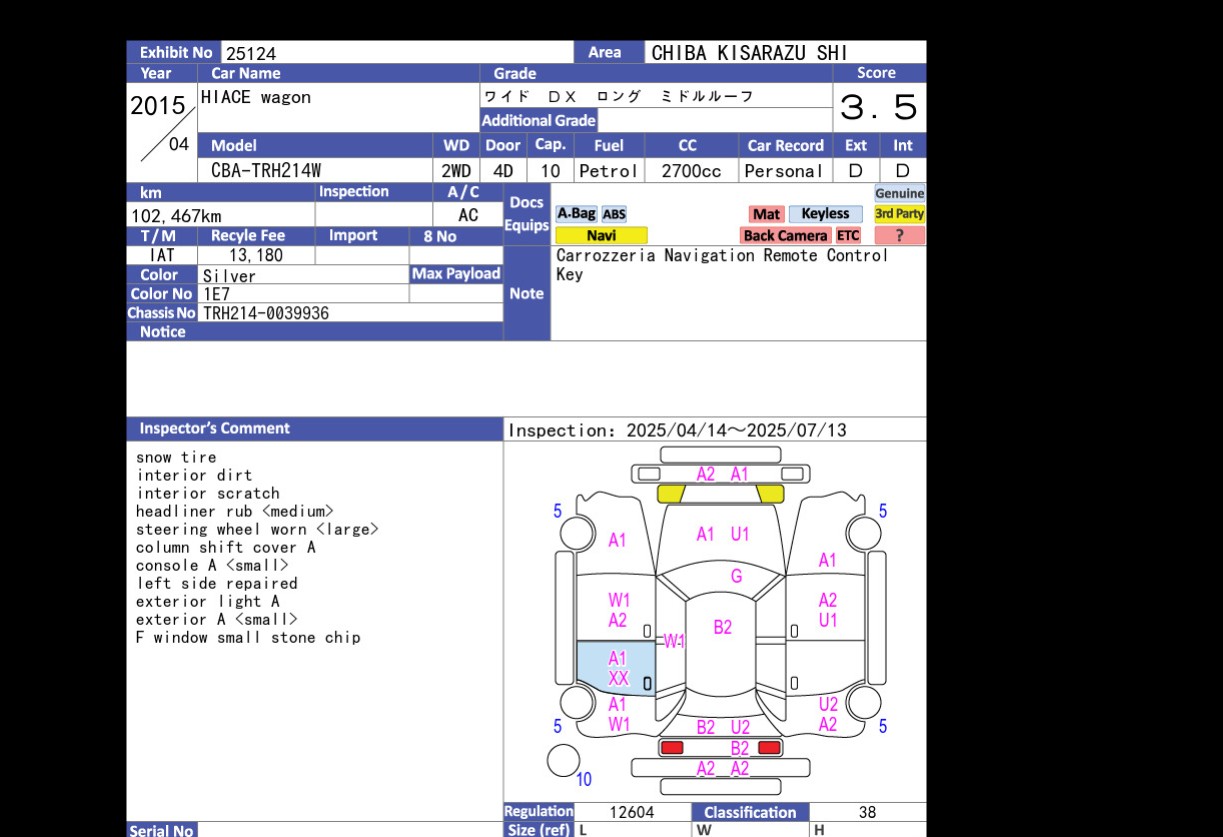Click the 'snow tire' comment line
Viewport: 1223px width, 837px height.
[x=176, y=457]
